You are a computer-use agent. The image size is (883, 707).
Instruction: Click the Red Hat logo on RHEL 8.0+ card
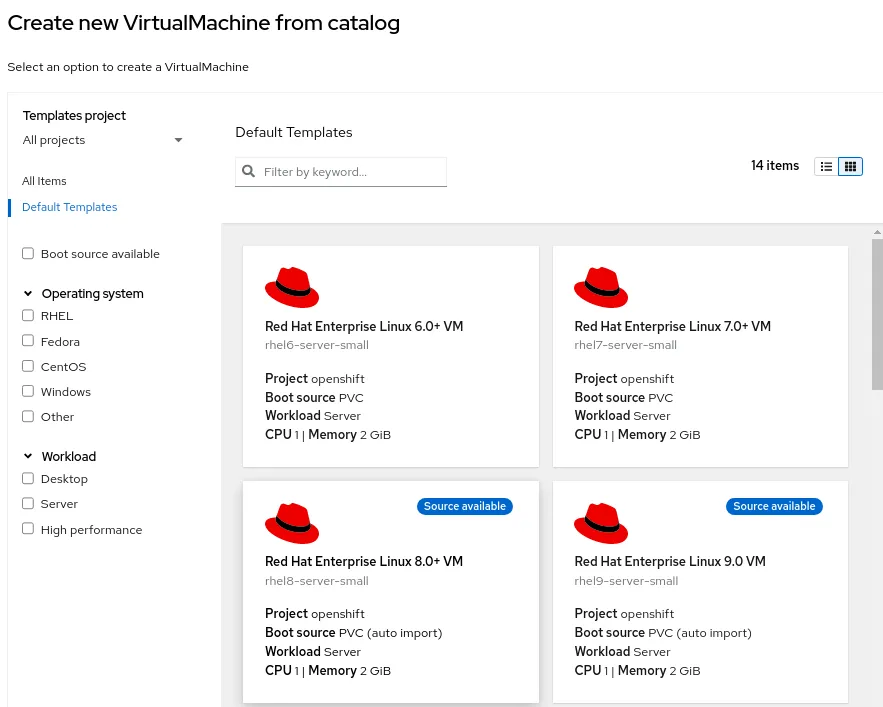coord(291,522)
